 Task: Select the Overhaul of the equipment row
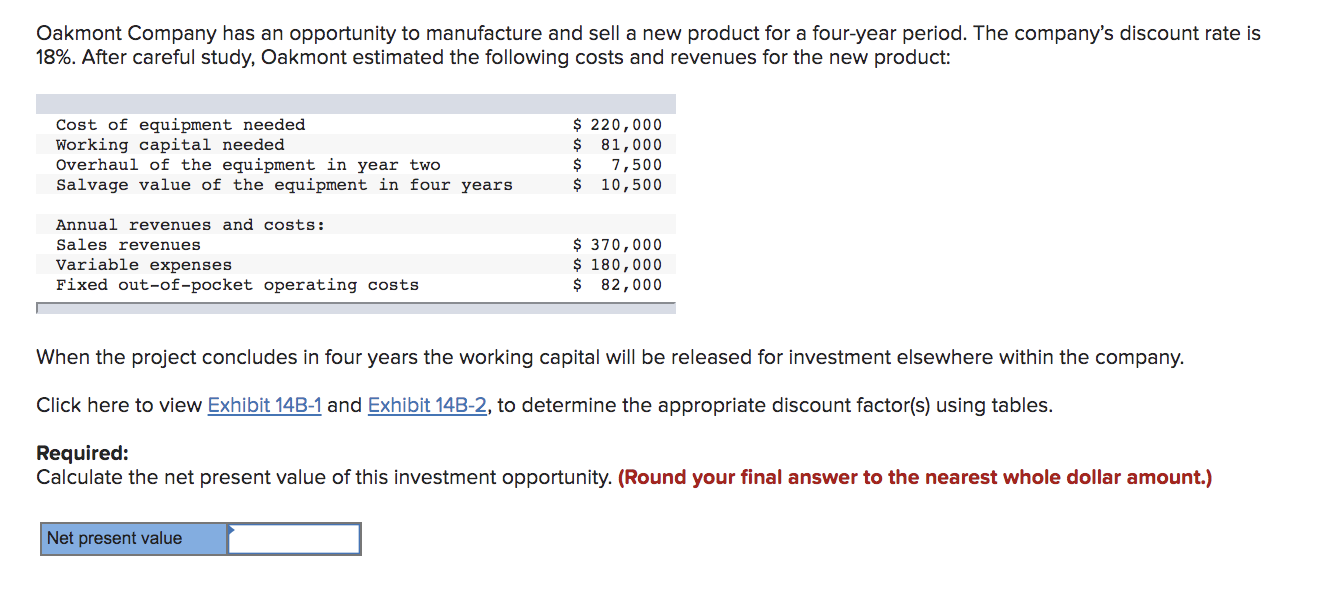pyautogui.click(x=356, y=165)
